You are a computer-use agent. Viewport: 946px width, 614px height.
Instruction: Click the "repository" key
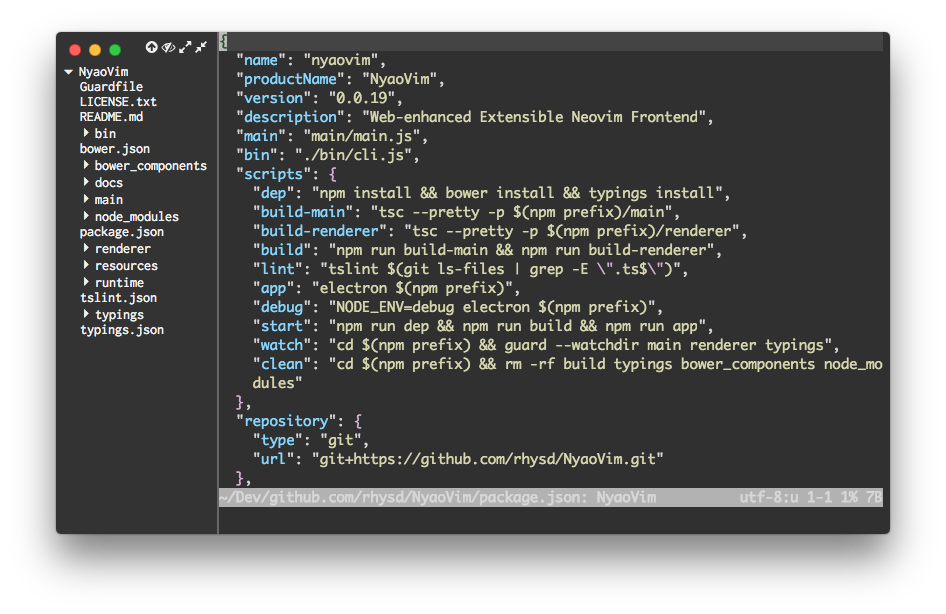(x=286, y=421)
